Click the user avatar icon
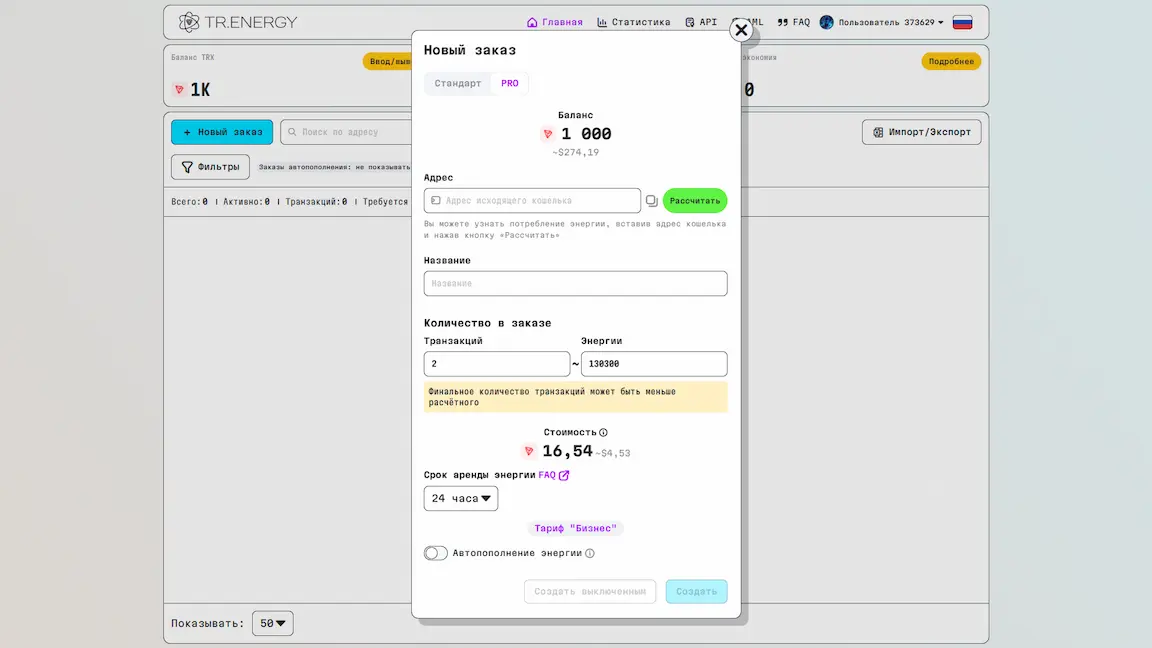 [827, 22]
